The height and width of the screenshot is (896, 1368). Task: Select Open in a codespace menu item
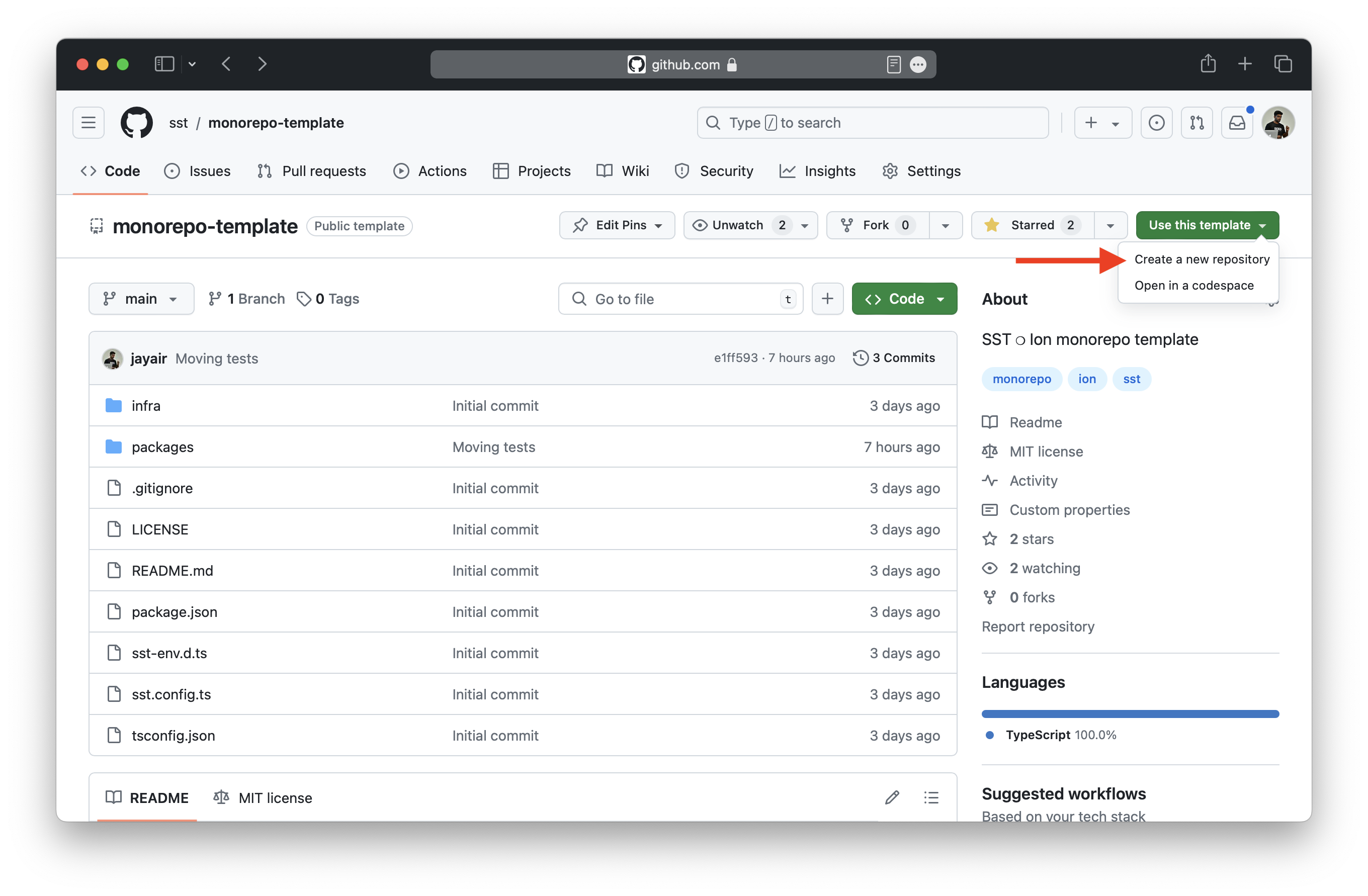point(1194,286)
